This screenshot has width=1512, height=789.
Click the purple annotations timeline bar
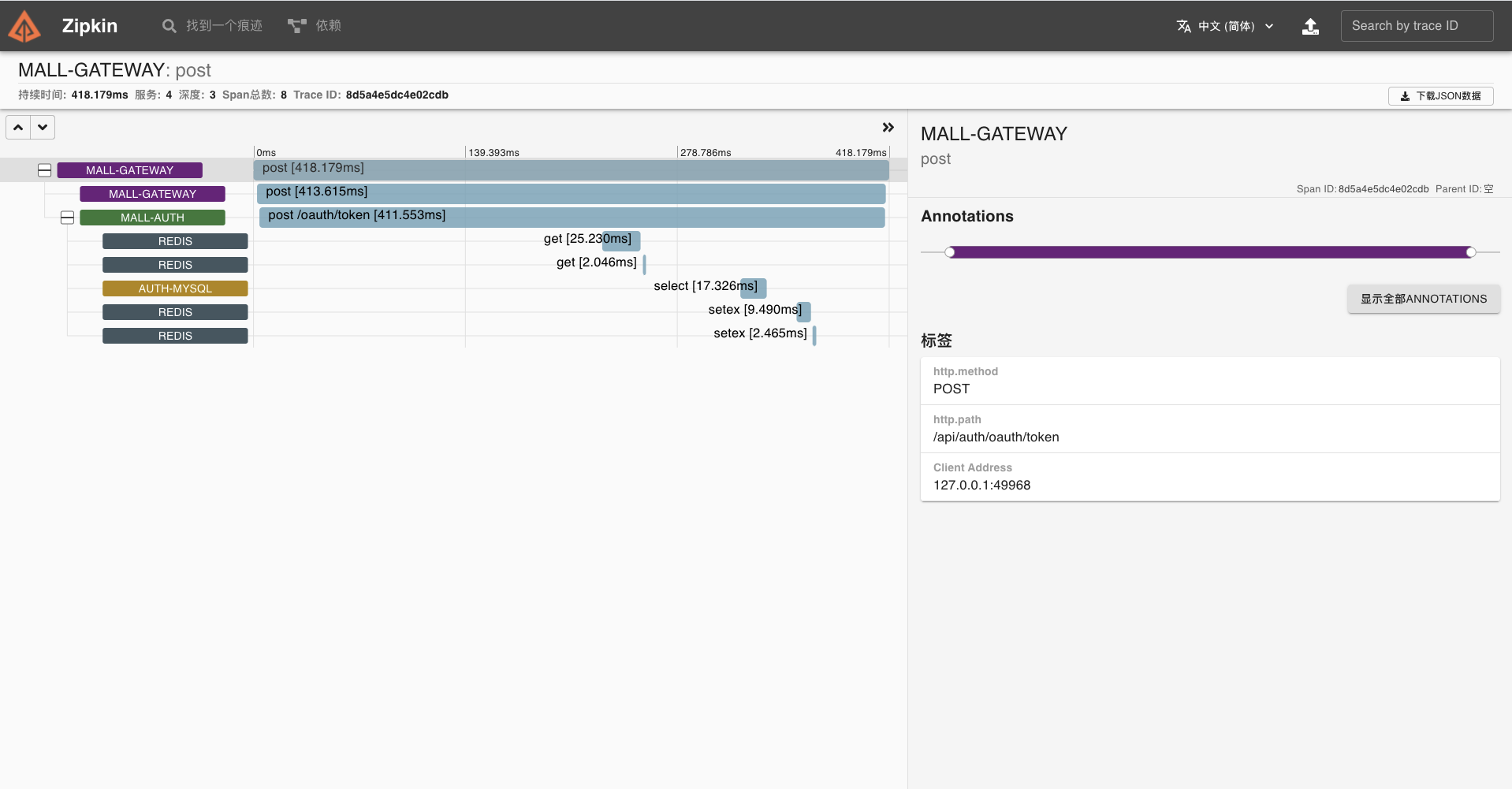pos(1210,252)
